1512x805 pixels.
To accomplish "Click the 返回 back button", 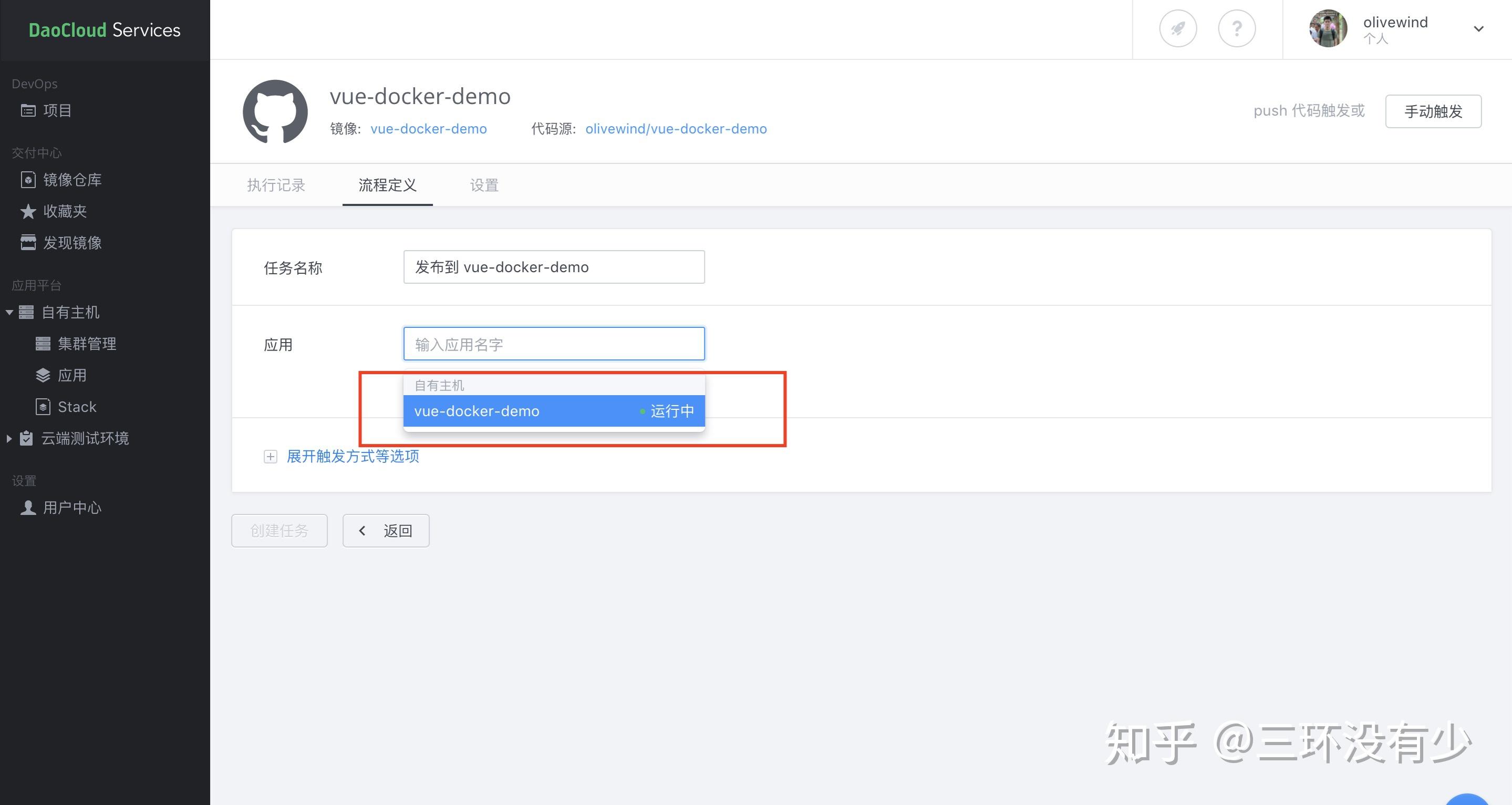I will click(386, 531).
